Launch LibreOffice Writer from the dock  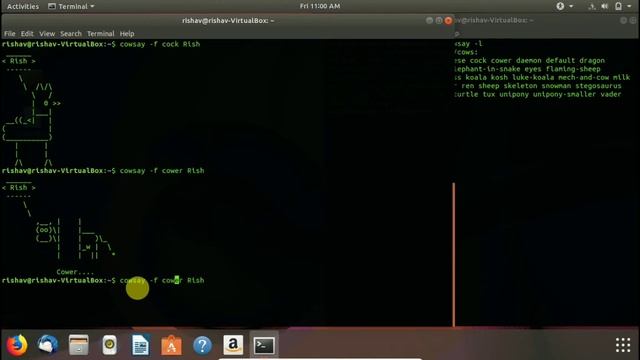[140, 345]
